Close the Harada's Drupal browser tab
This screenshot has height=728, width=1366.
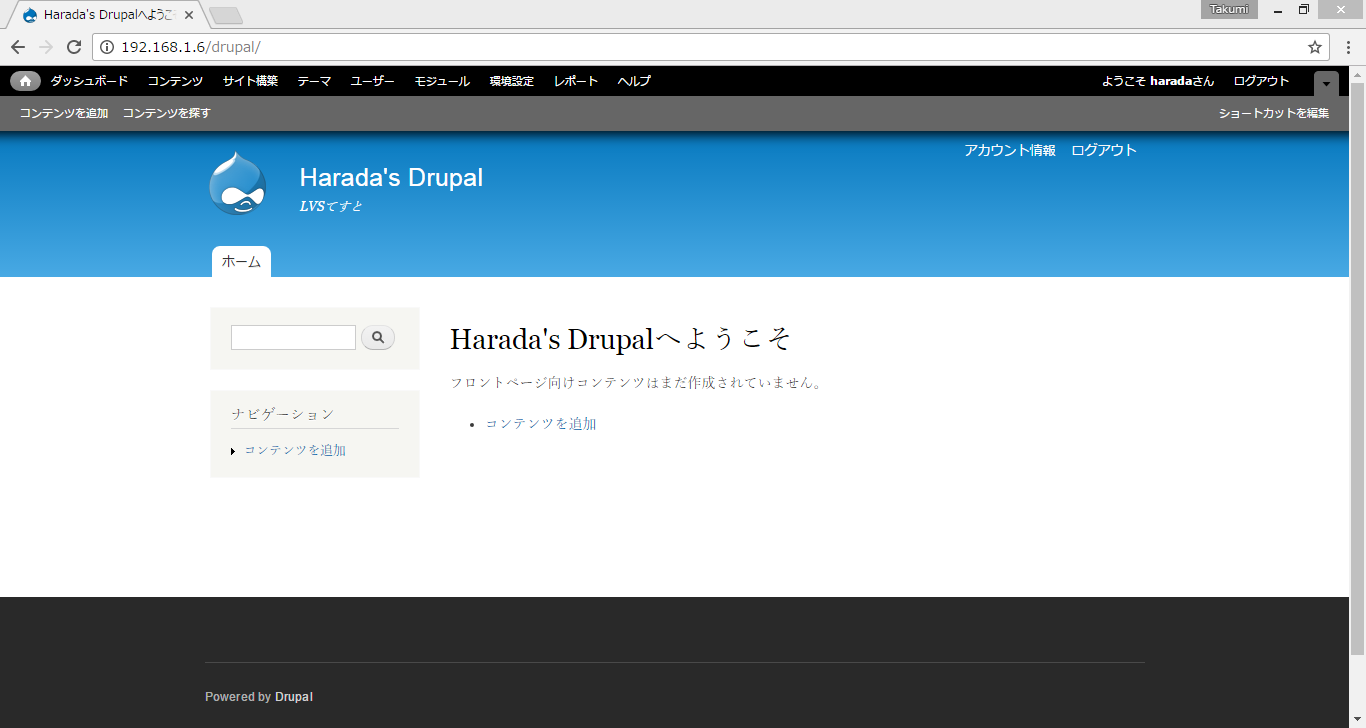pos(189,15)
